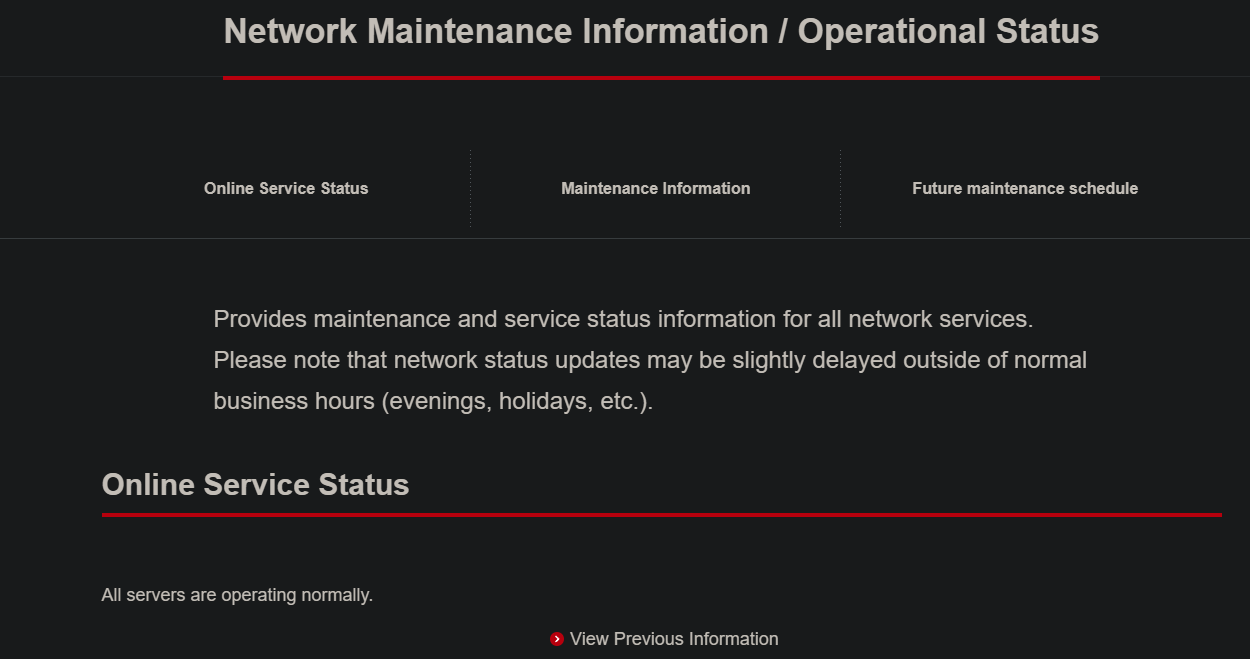
Task: Select the arrow icon beside View Previous Information
Action: click(x=556, y=638)
